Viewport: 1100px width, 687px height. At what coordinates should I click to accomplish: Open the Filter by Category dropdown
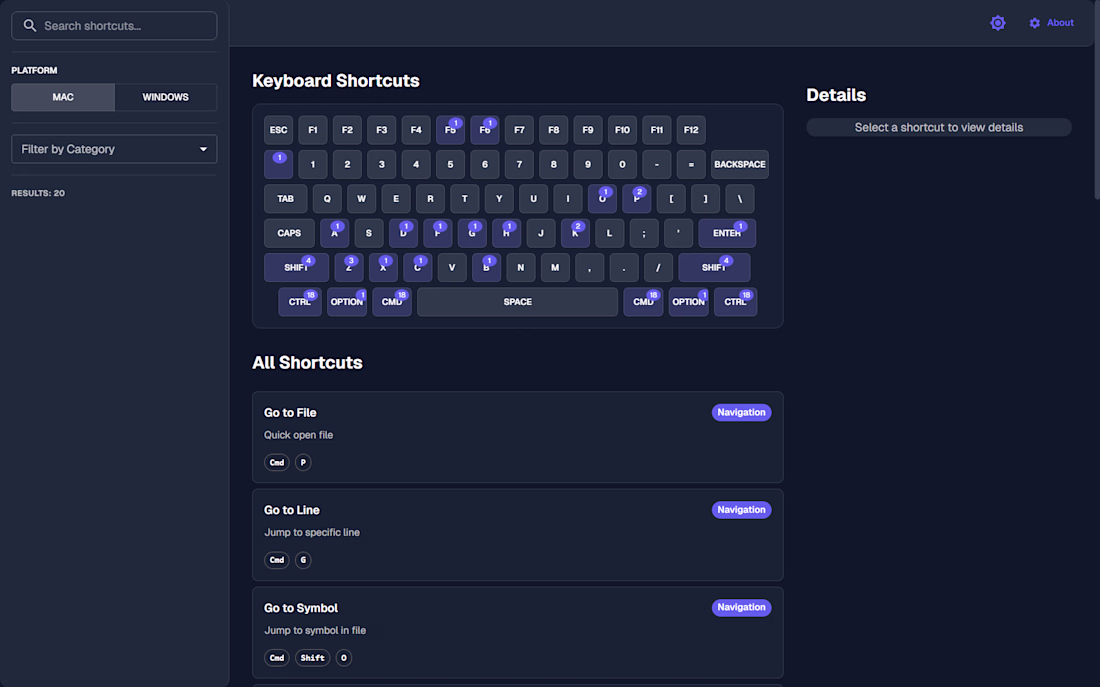point(114,149)
